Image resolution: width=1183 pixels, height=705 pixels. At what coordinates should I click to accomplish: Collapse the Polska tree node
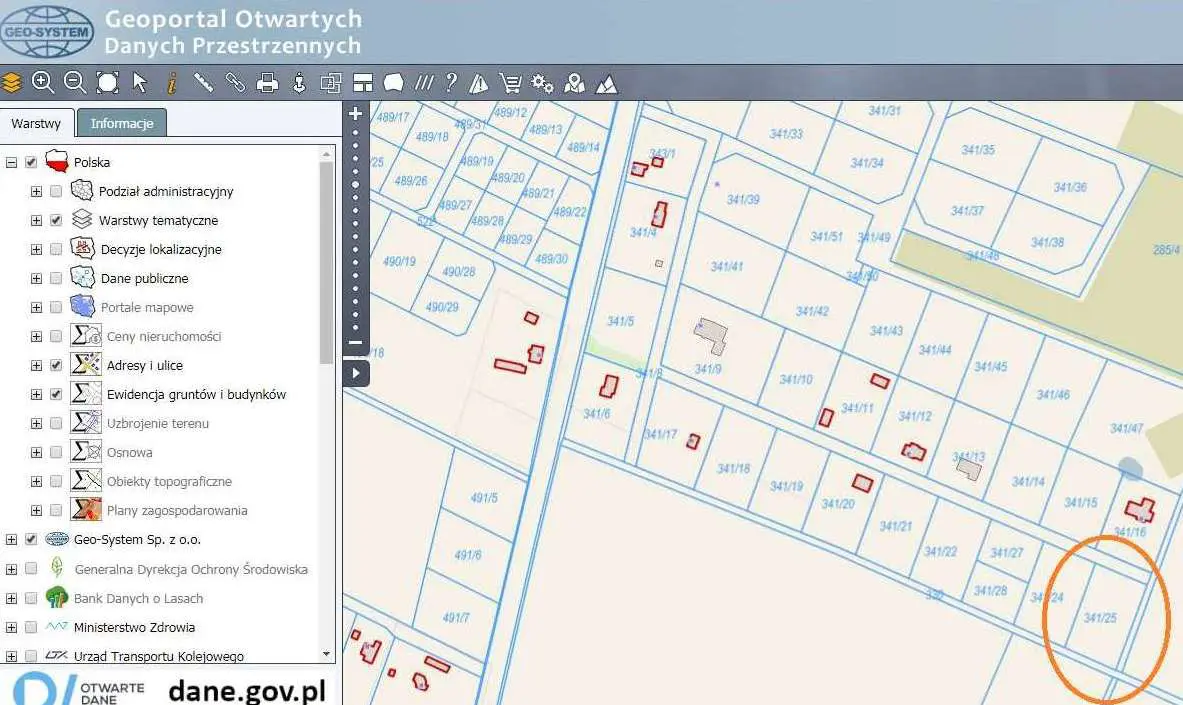click(12, 162)
